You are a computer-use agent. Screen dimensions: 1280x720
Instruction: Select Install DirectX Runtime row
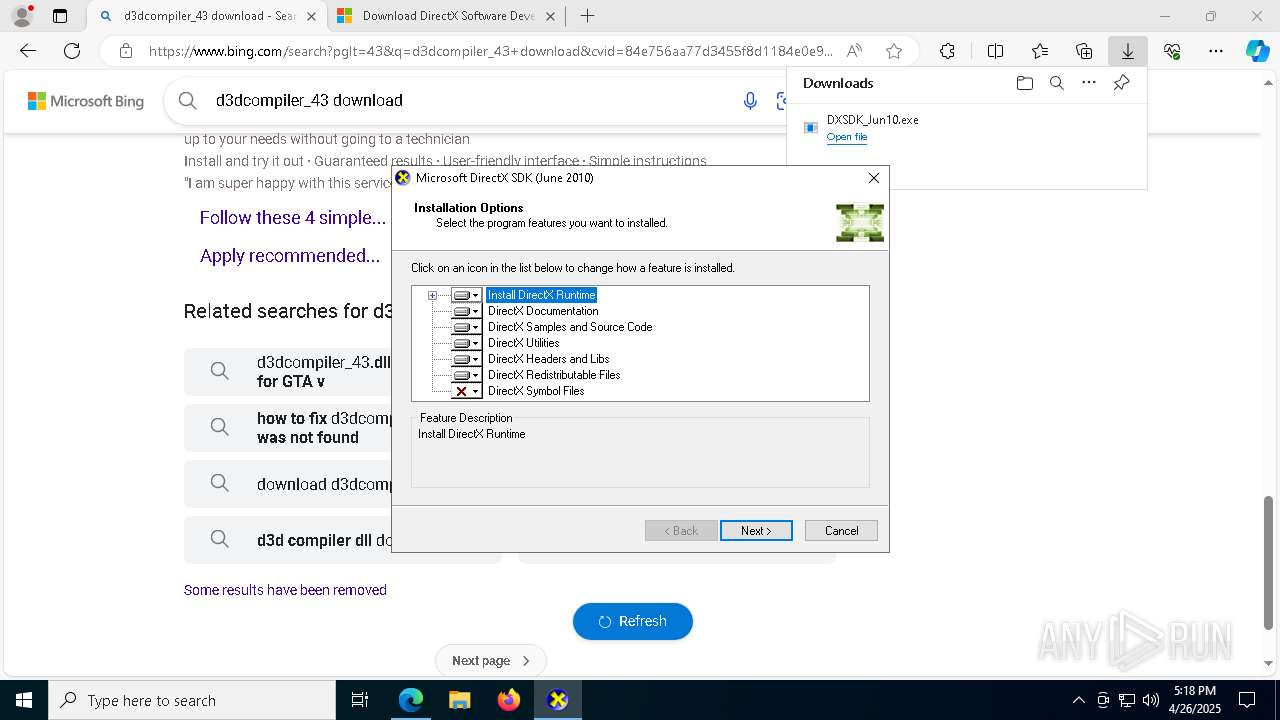click(541, 295)
